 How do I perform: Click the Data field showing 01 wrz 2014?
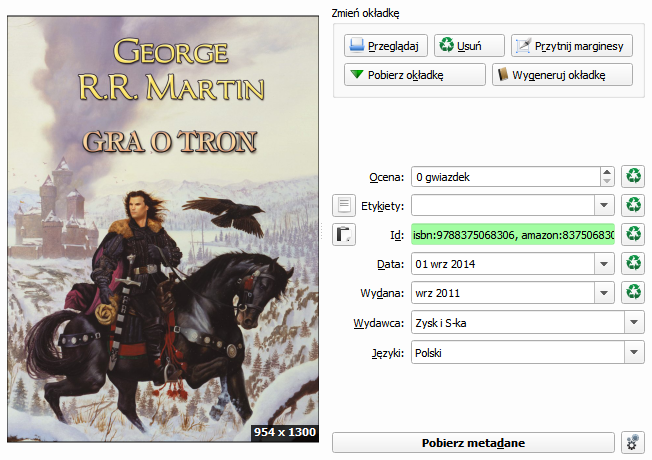click(x=503, y=264)
